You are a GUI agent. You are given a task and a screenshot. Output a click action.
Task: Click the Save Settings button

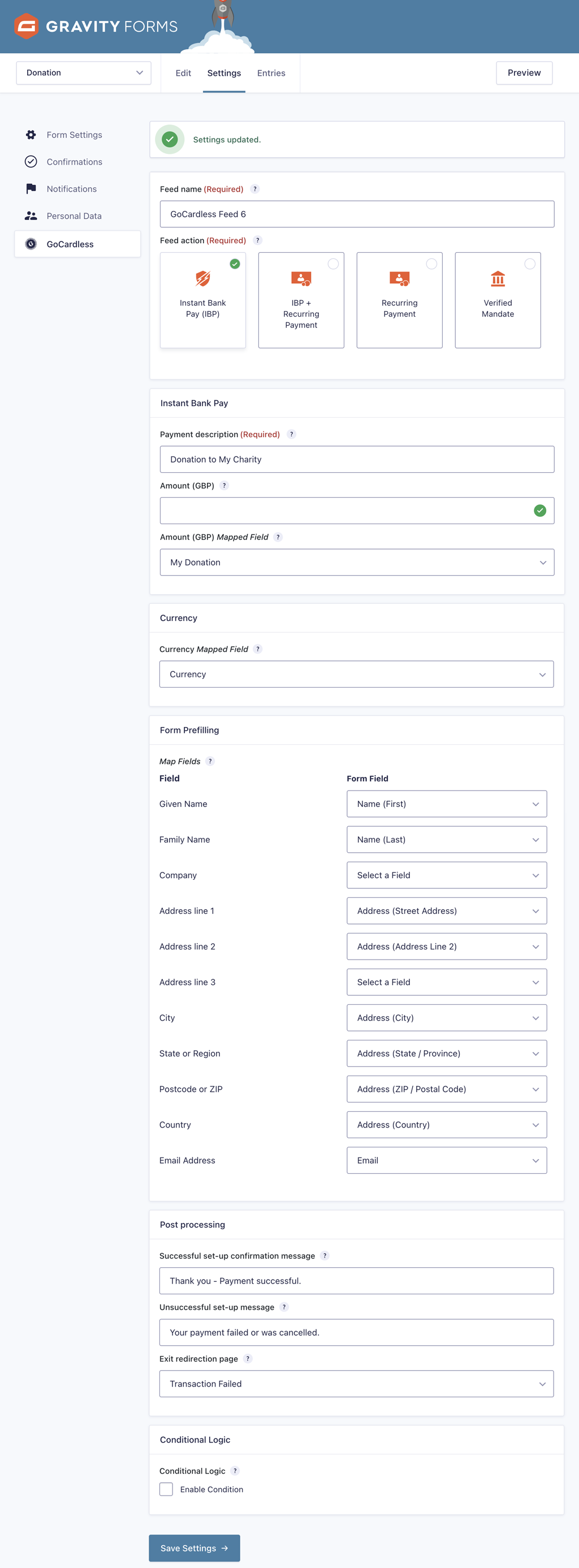(x=194, y=1548)
